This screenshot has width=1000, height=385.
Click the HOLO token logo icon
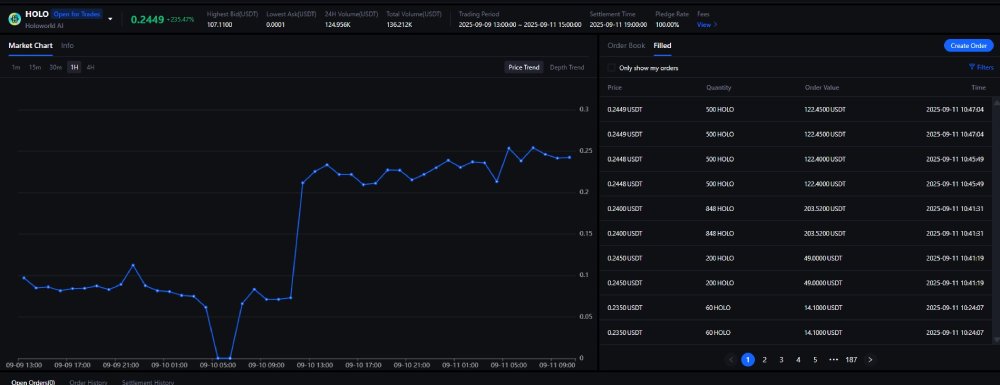14,19
